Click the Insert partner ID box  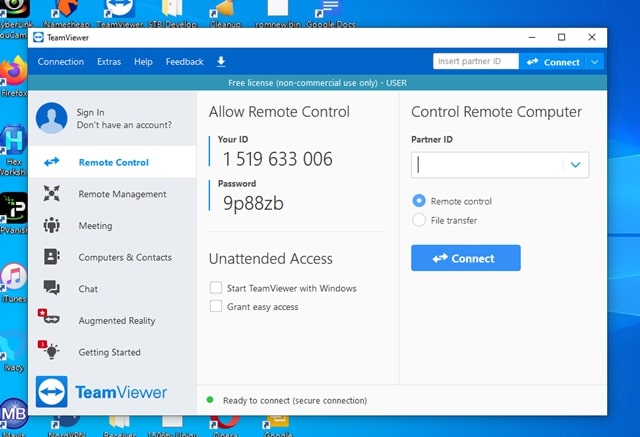(476, 62)
